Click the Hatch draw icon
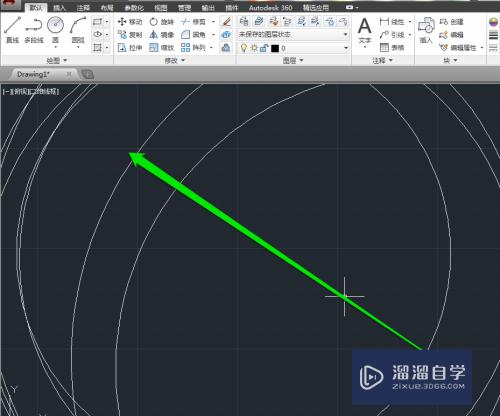 coord(97,47)
